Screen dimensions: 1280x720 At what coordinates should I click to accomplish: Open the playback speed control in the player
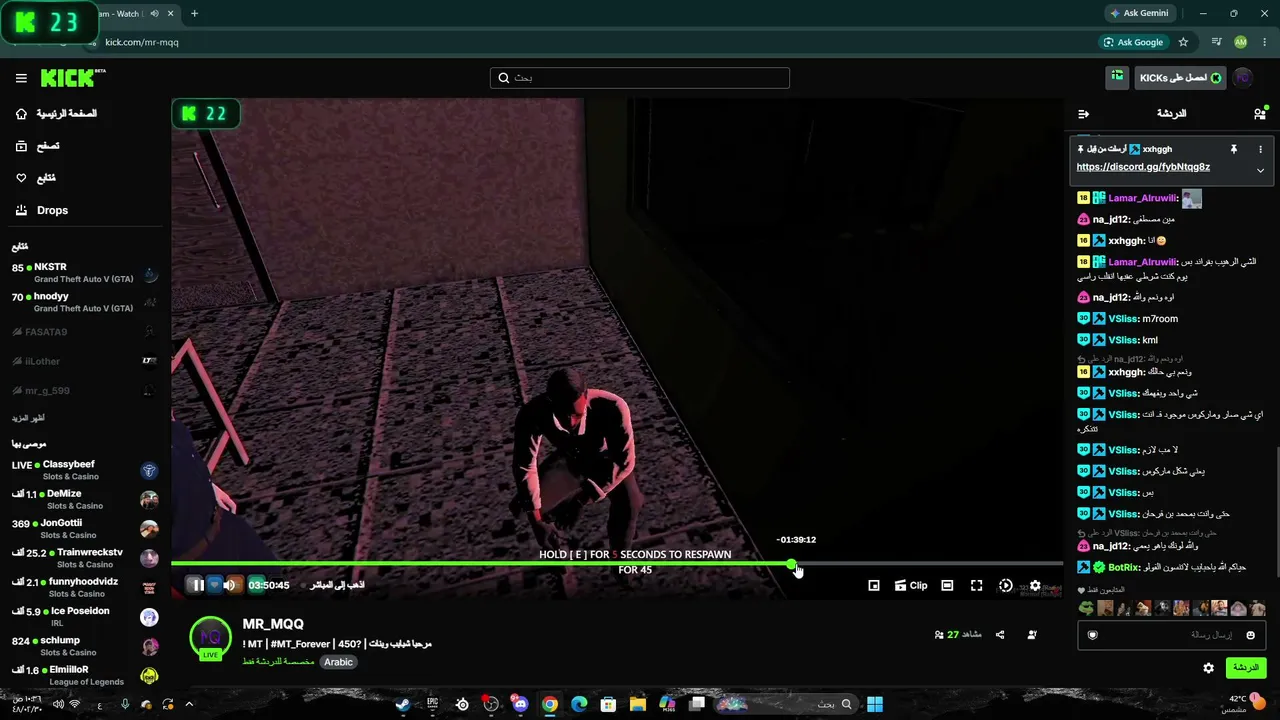(1006, 586)
